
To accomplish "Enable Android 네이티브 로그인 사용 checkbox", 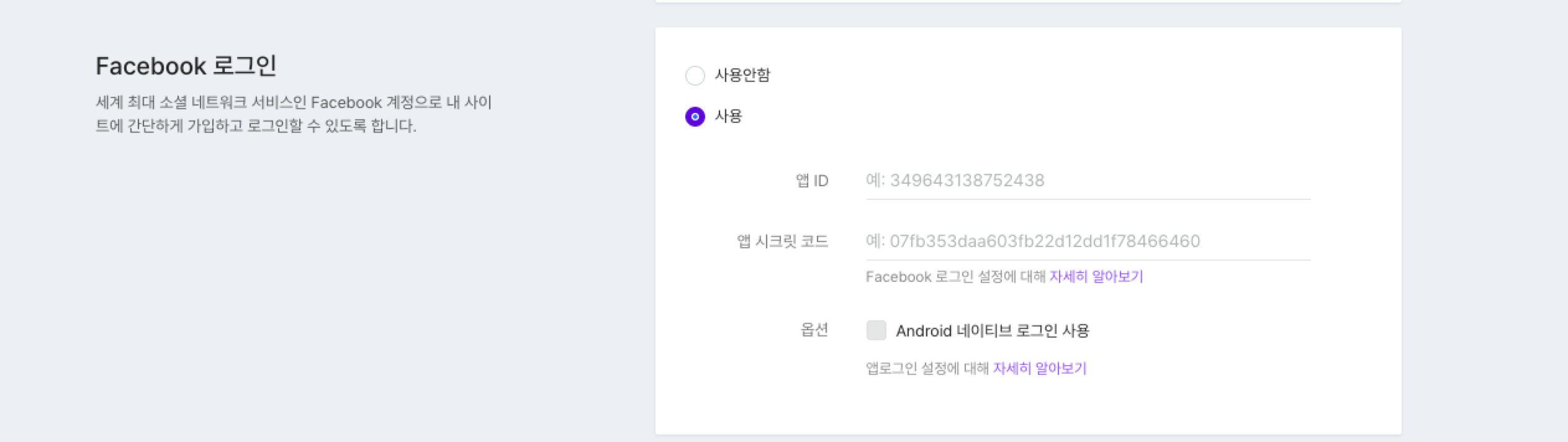I will tap(876, 330).
